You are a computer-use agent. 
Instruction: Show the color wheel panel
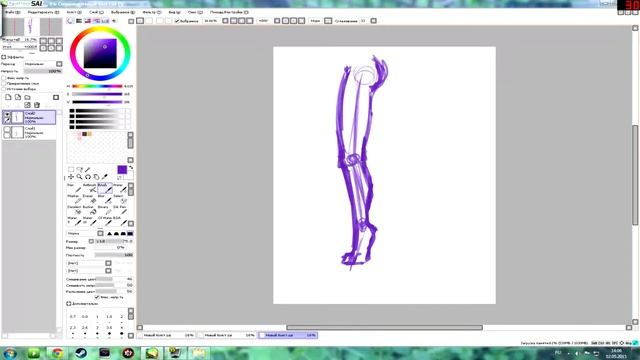pyautogui.click(x=70, y=21)
